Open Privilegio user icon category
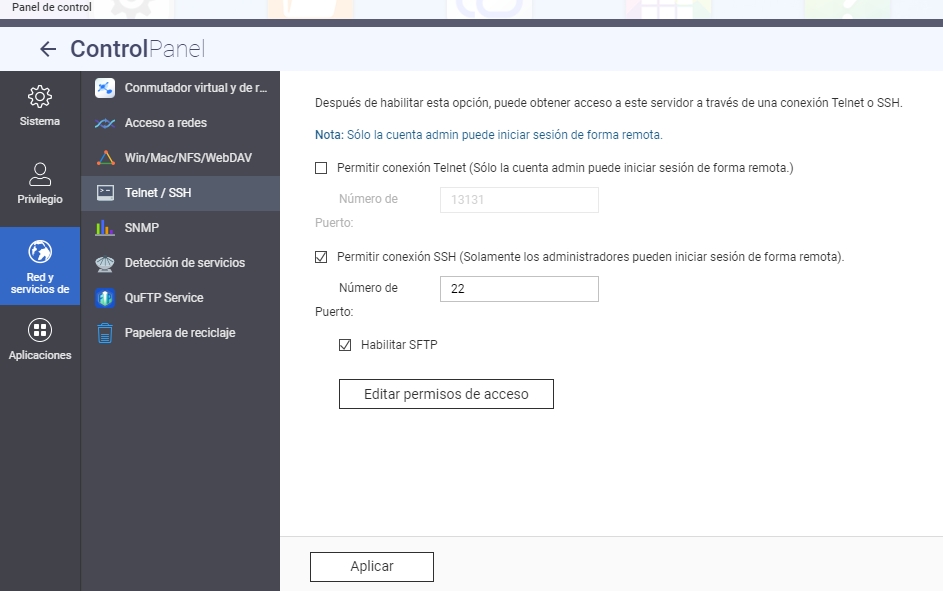Image resolution: width=943 pixels, height=591 pixels. pyautogui.click(x=40, y=174)
